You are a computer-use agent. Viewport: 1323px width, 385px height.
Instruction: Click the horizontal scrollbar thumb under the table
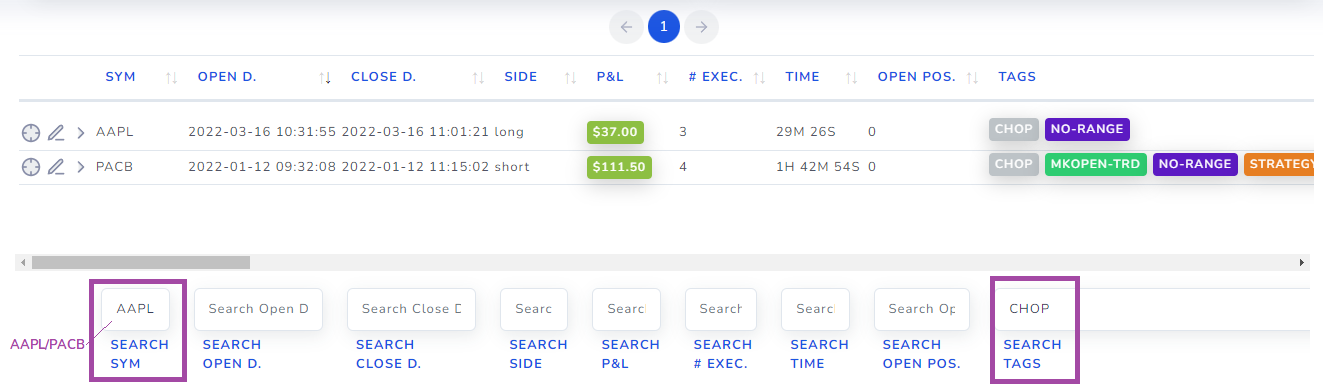pos(140,262)
